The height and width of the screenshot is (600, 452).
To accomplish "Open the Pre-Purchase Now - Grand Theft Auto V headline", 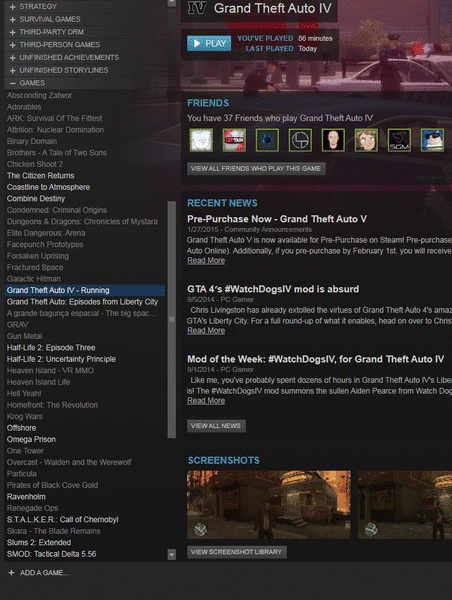I will [x=277, y=219].
